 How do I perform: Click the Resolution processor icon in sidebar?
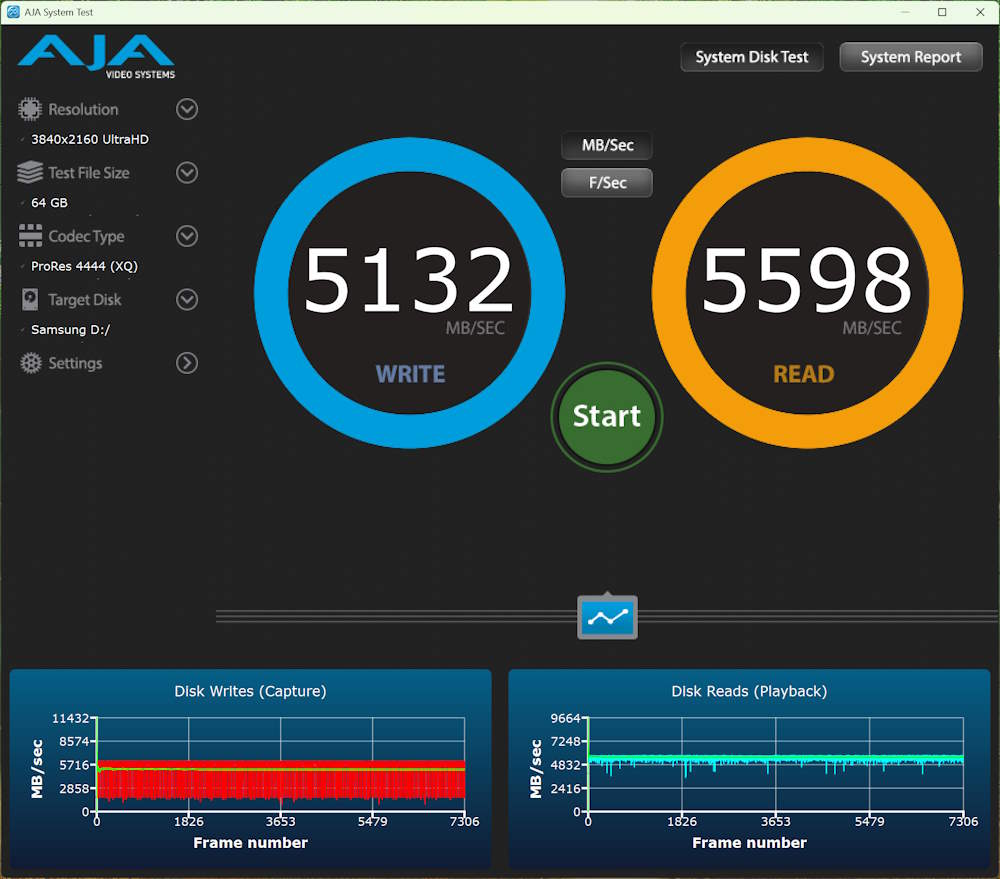pyautogui.click(x=29, y=109)
